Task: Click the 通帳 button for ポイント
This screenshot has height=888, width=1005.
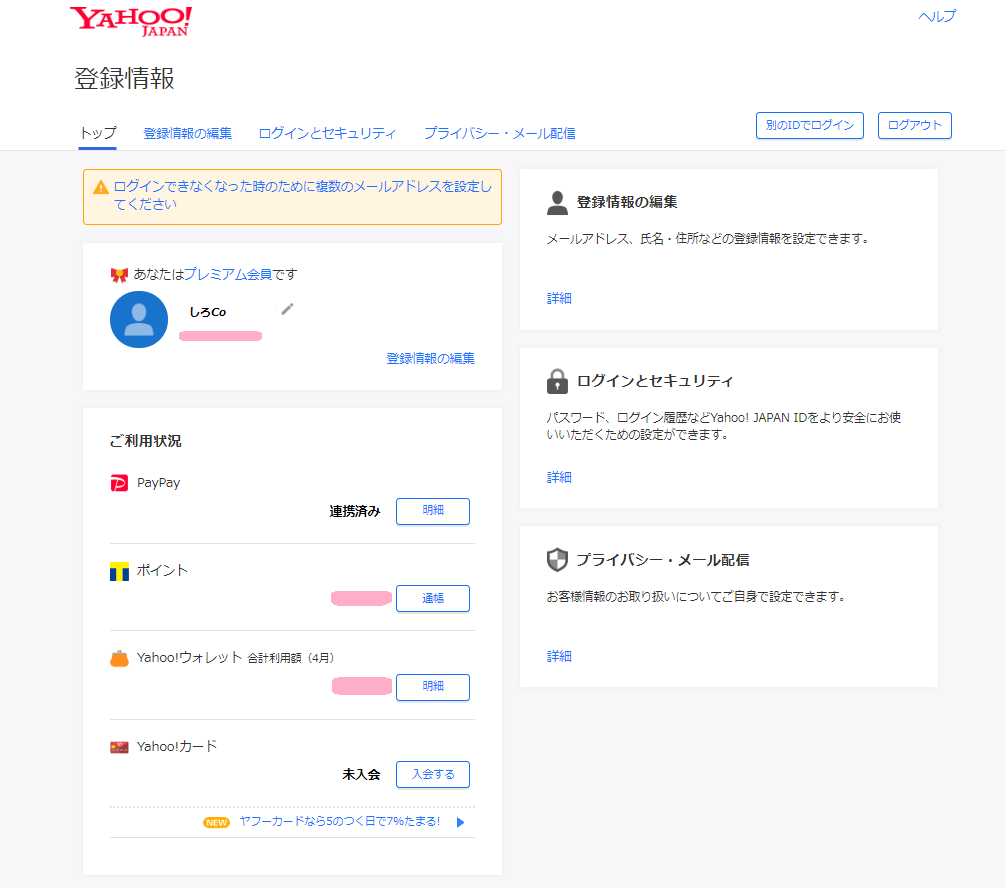Action: coord(432,598)
